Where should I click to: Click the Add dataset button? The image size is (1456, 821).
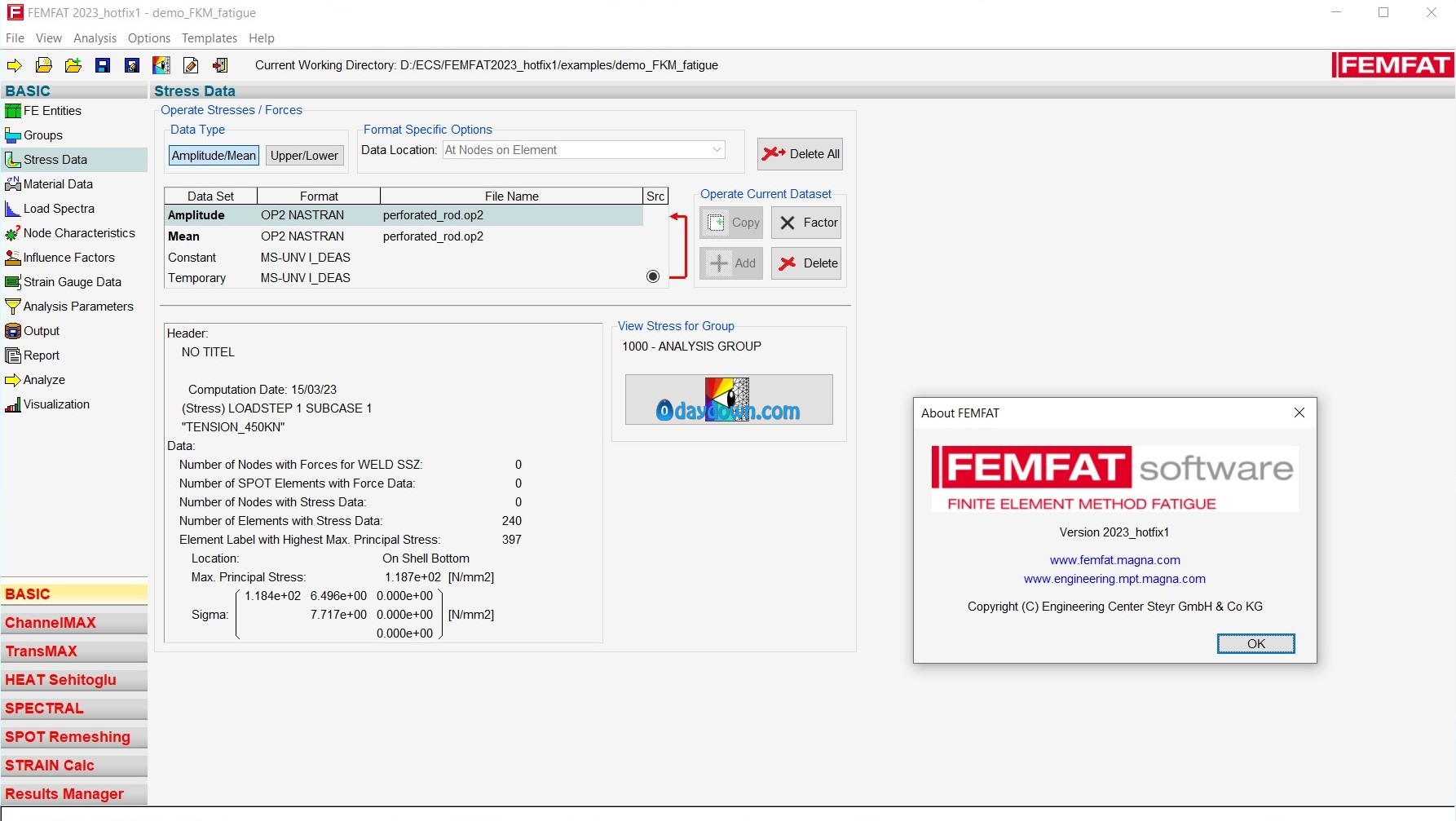pos(731,263)
